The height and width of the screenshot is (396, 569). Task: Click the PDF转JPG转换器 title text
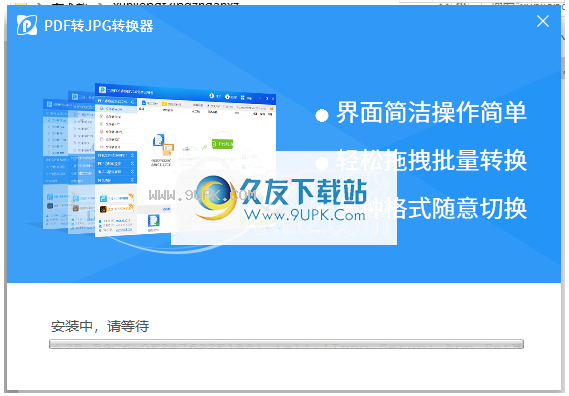[x=99, y=26]
